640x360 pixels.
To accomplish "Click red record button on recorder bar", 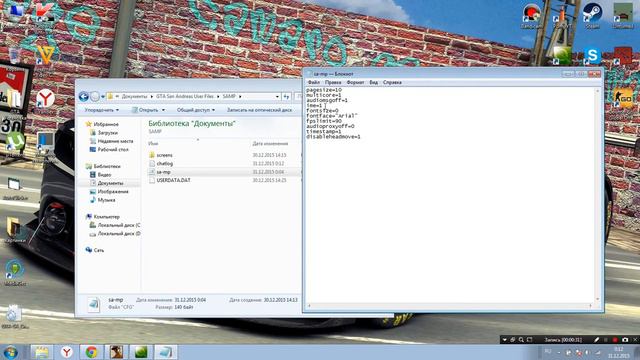I will [615, 340].
